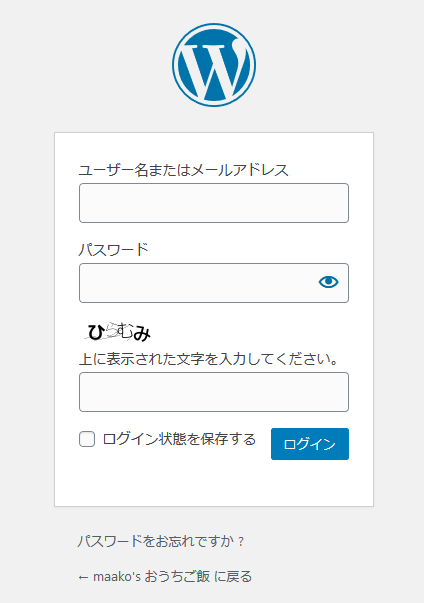This screenshot has height=603, width=424.
Task: Show password using the eye icon
Action: tap(328, 282)
